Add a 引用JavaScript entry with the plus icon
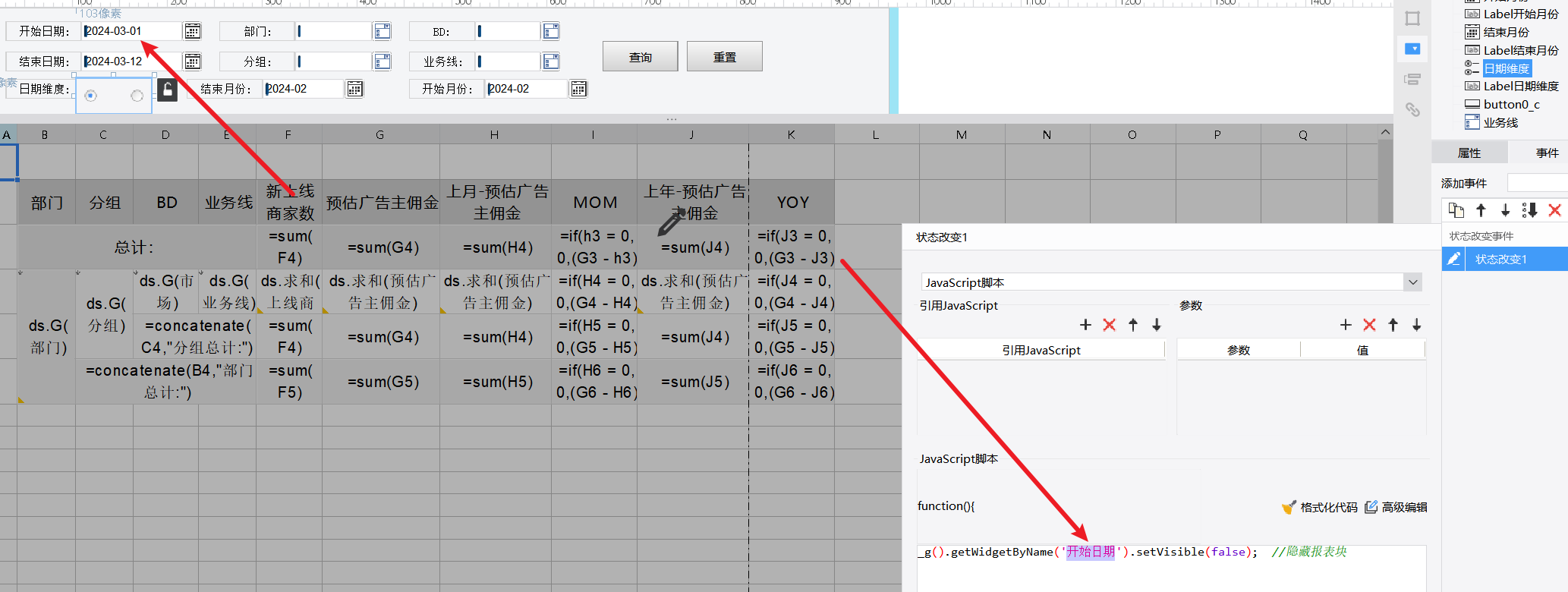This screenshot has height=592, width=1568. pos(1085,325)
